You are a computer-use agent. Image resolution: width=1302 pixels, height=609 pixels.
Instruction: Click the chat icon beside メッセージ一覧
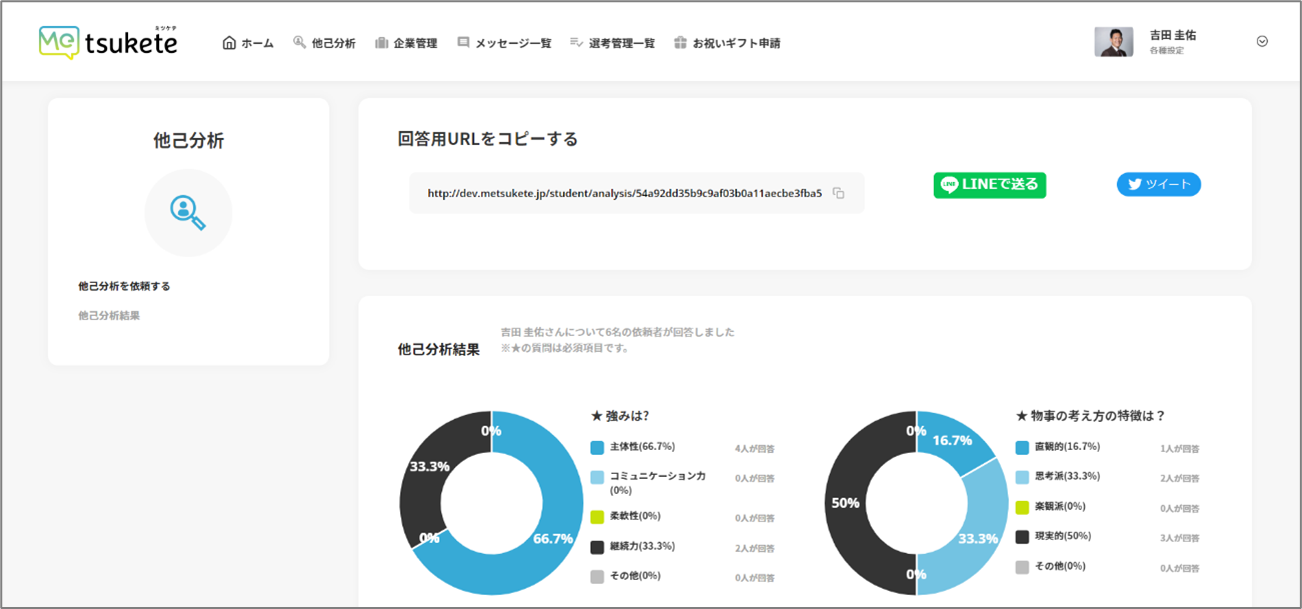tap(463, 43)
